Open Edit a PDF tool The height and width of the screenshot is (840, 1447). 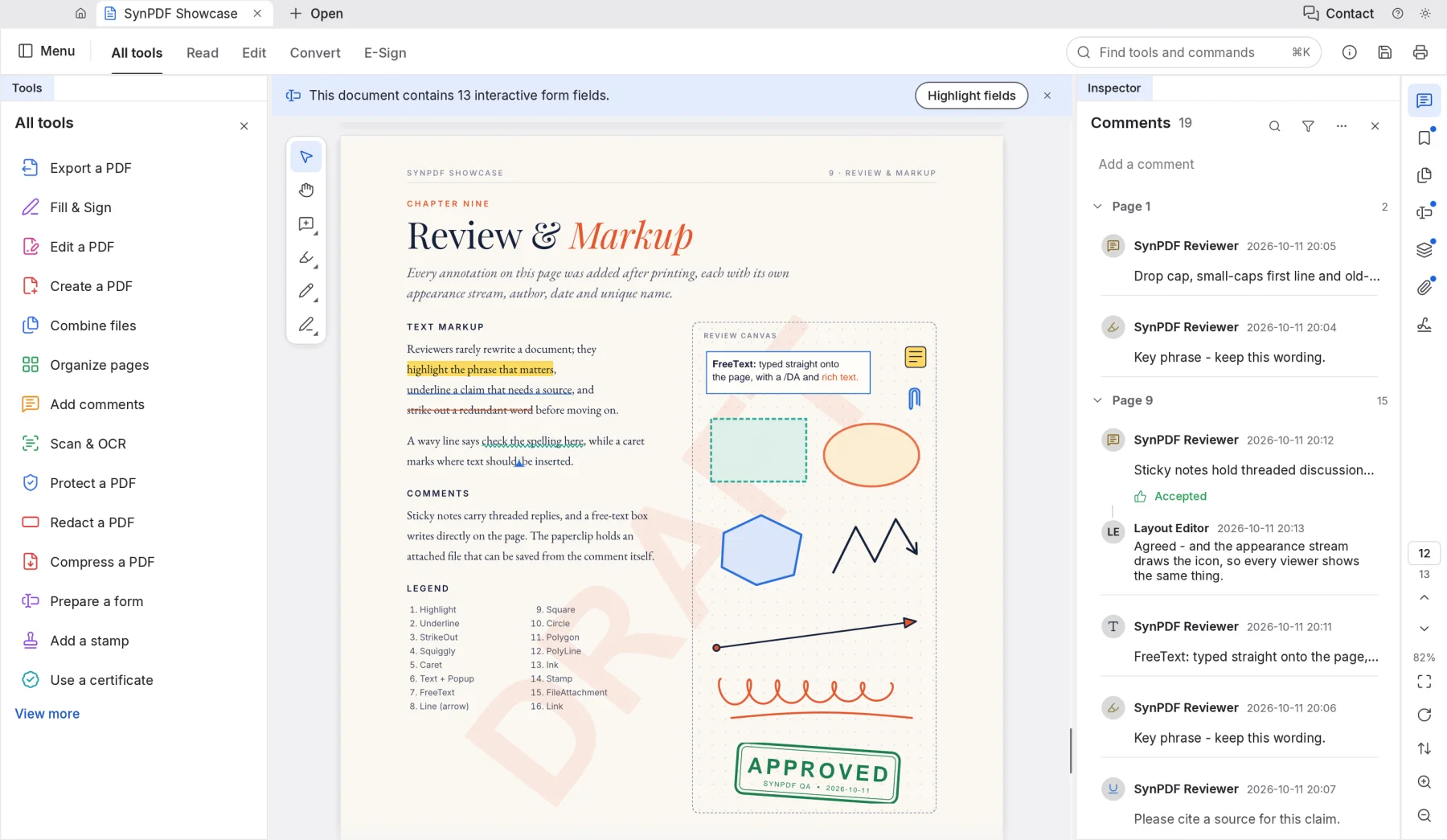[x=134, y=247]
